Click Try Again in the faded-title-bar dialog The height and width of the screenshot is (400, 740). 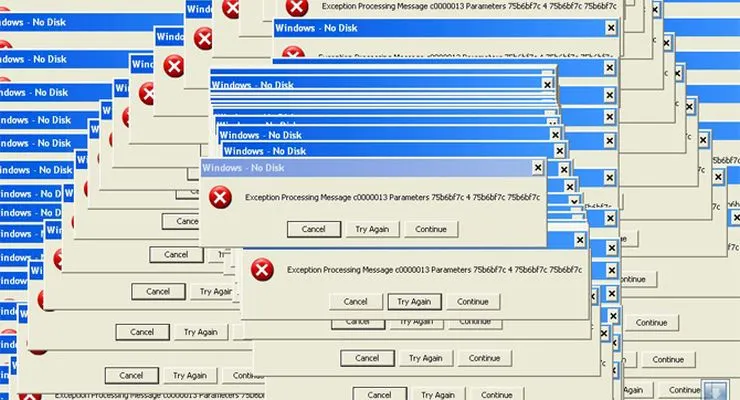(372, 229)
